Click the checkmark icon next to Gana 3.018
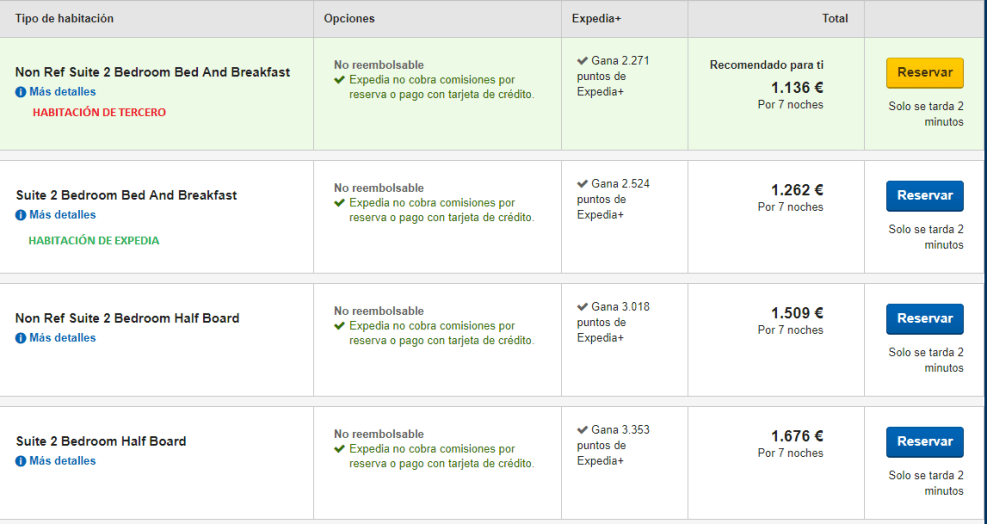Viewport: 987px width, 524px height. pos(582,307)
